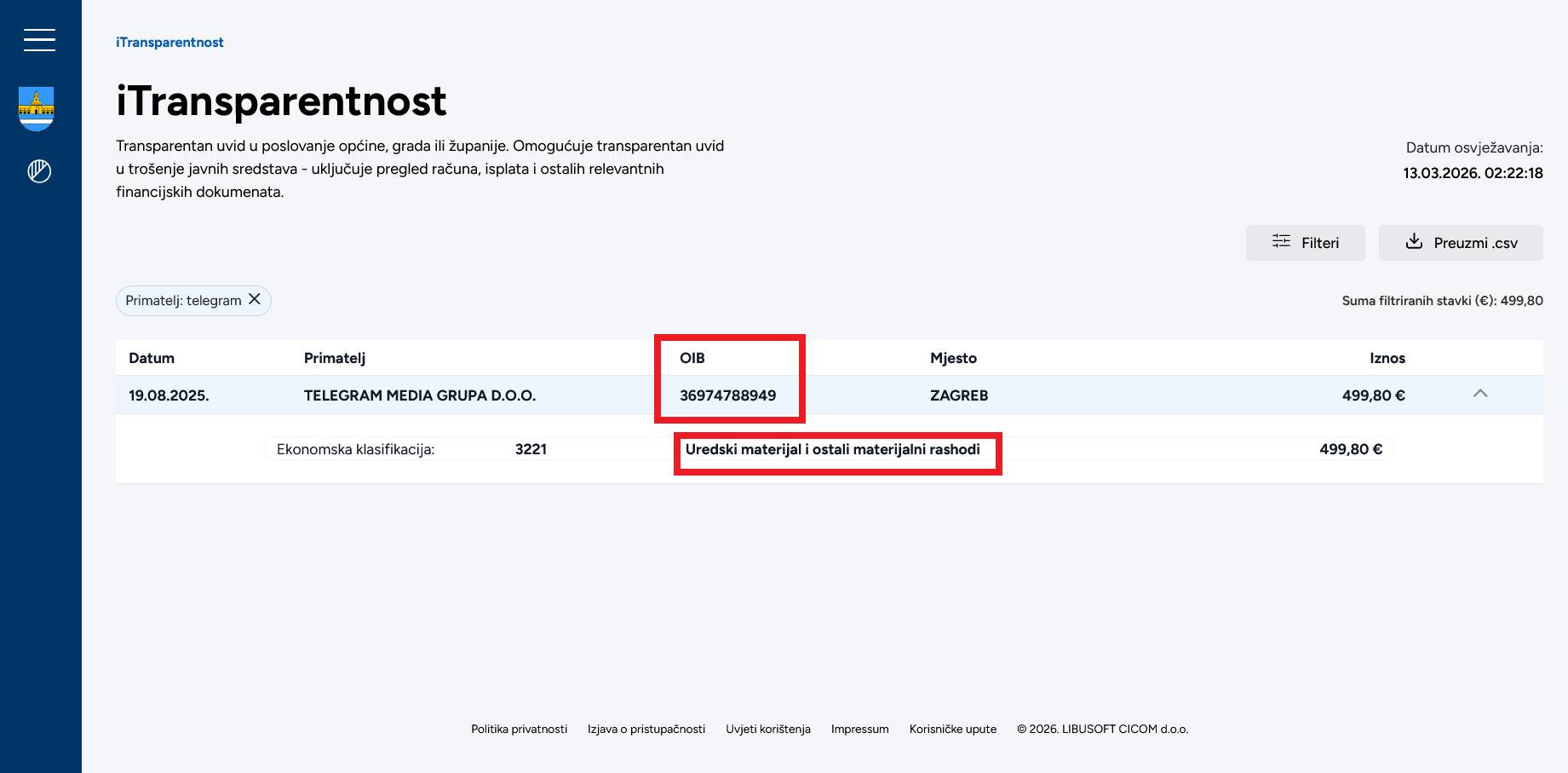Click the Datum column header
The width and height of the screenshot is (1568, 773).
click(x=152, y=358)
